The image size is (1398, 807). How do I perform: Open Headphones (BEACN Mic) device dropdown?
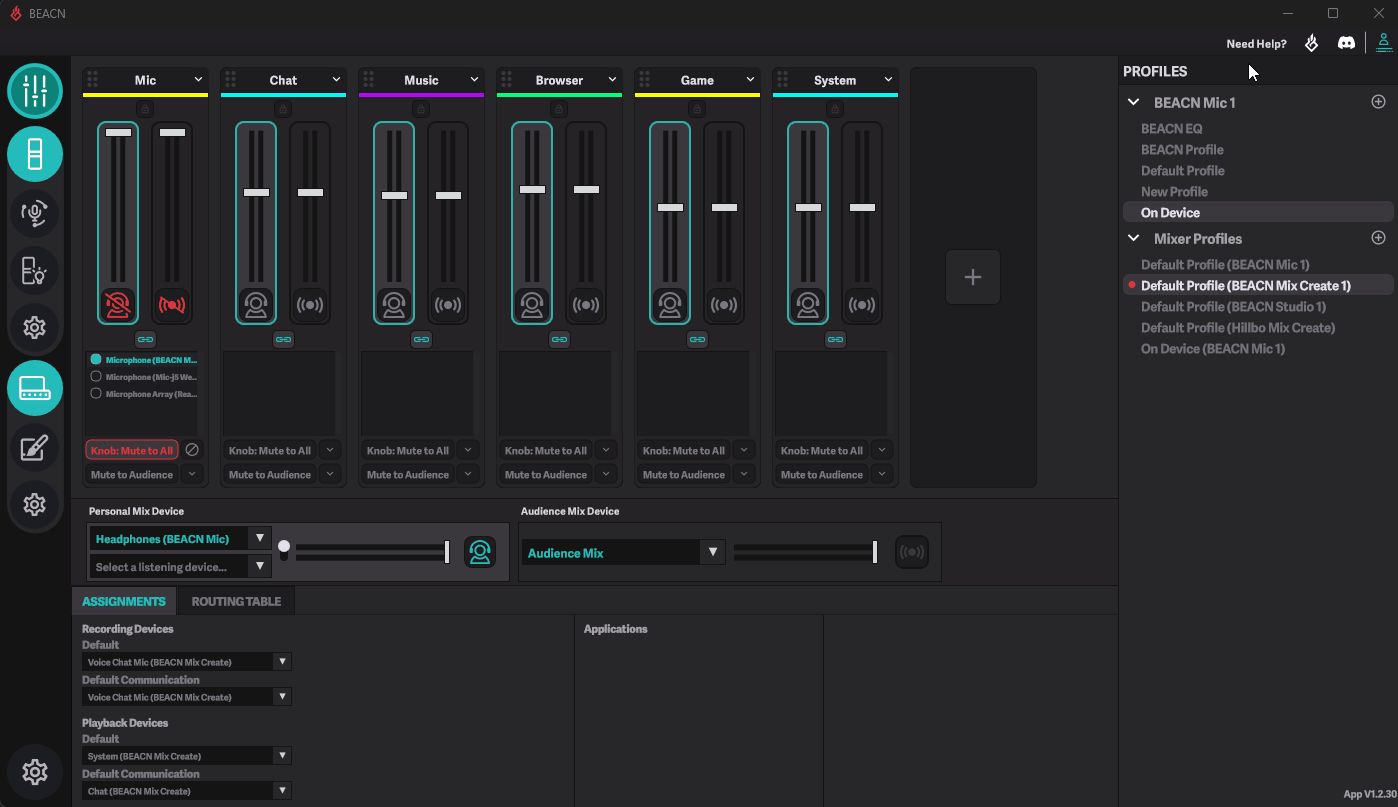[180, 538]
